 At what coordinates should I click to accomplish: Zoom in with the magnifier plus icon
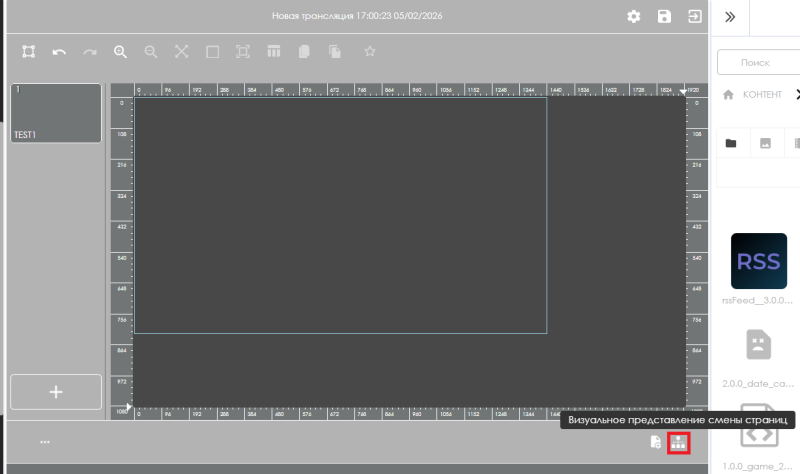coord(120,51)
